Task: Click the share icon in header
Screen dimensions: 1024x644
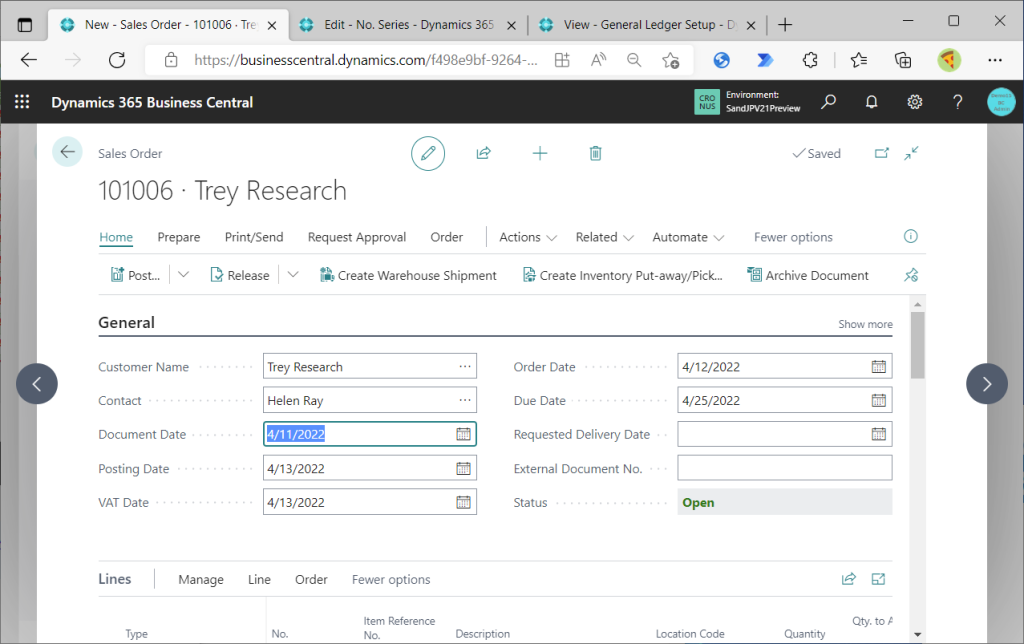Action: [484, 153]
